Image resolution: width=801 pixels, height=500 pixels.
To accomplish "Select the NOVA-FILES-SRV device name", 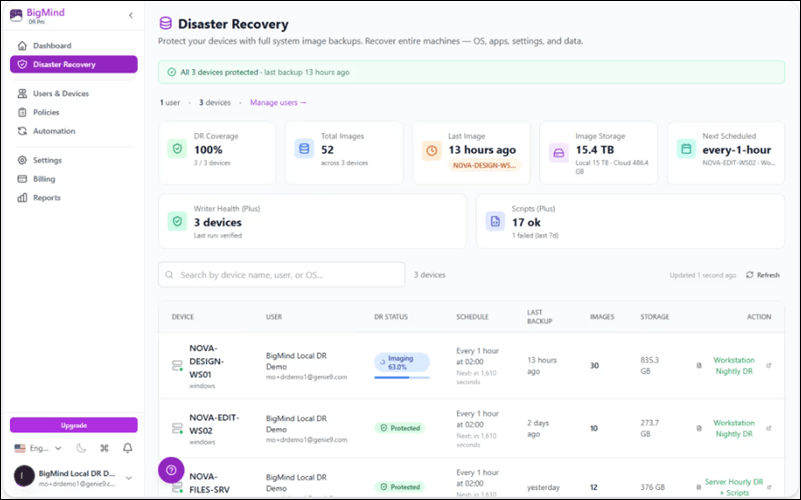I will 209,483.
